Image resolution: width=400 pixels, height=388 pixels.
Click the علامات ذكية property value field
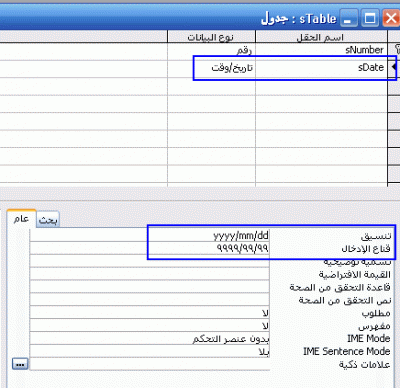tap(149, 364)
